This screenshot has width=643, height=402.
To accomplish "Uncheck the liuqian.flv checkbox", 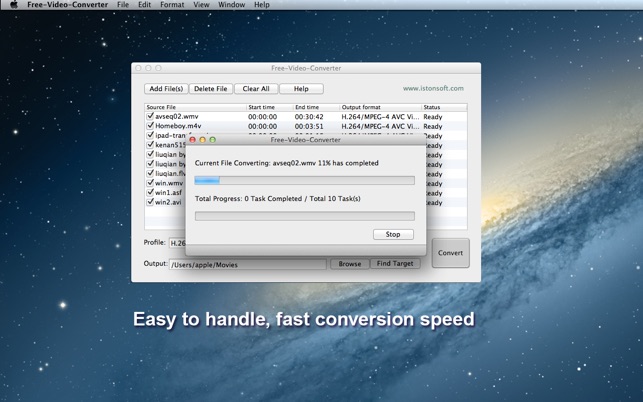I will [x=150, y=173].
